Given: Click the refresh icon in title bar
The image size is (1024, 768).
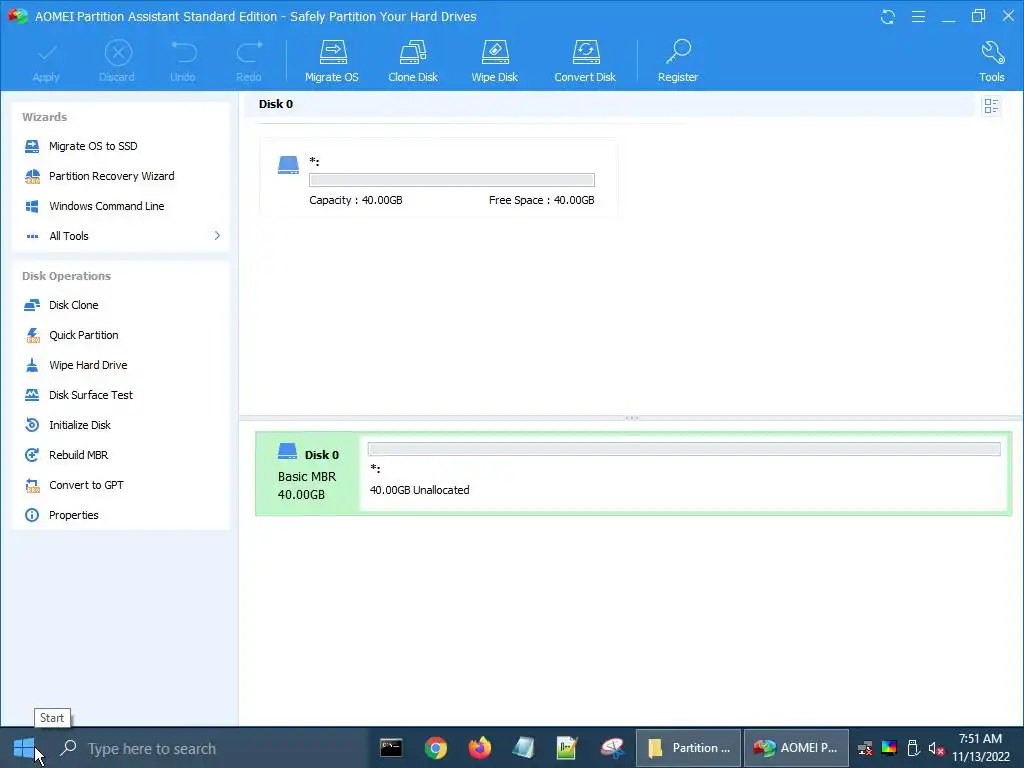Looking at the screenshot, I should point(888,17).
